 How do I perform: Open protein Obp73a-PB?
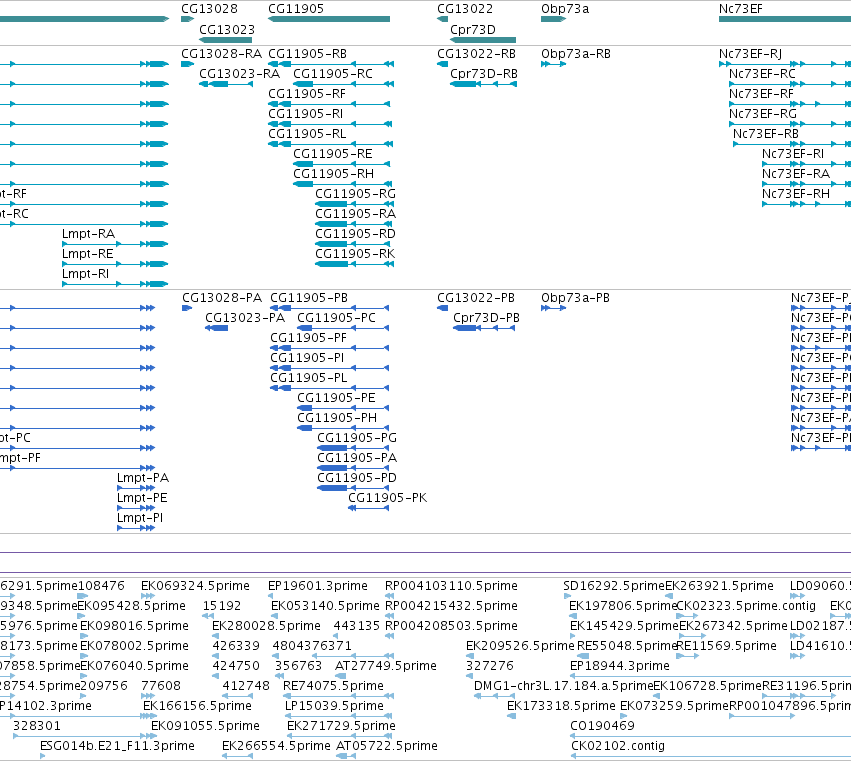pos(575,298)
